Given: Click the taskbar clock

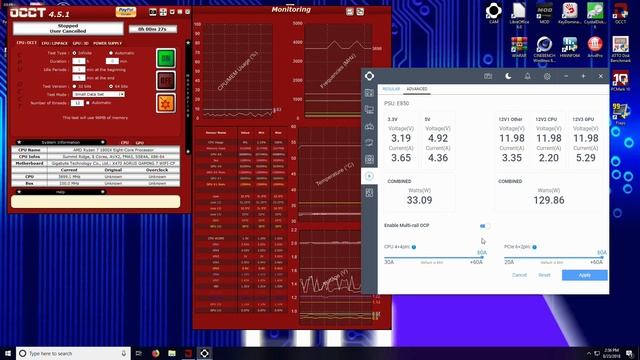Looking at the screenshot, I should pyautogui.click(x=611, y=353).
